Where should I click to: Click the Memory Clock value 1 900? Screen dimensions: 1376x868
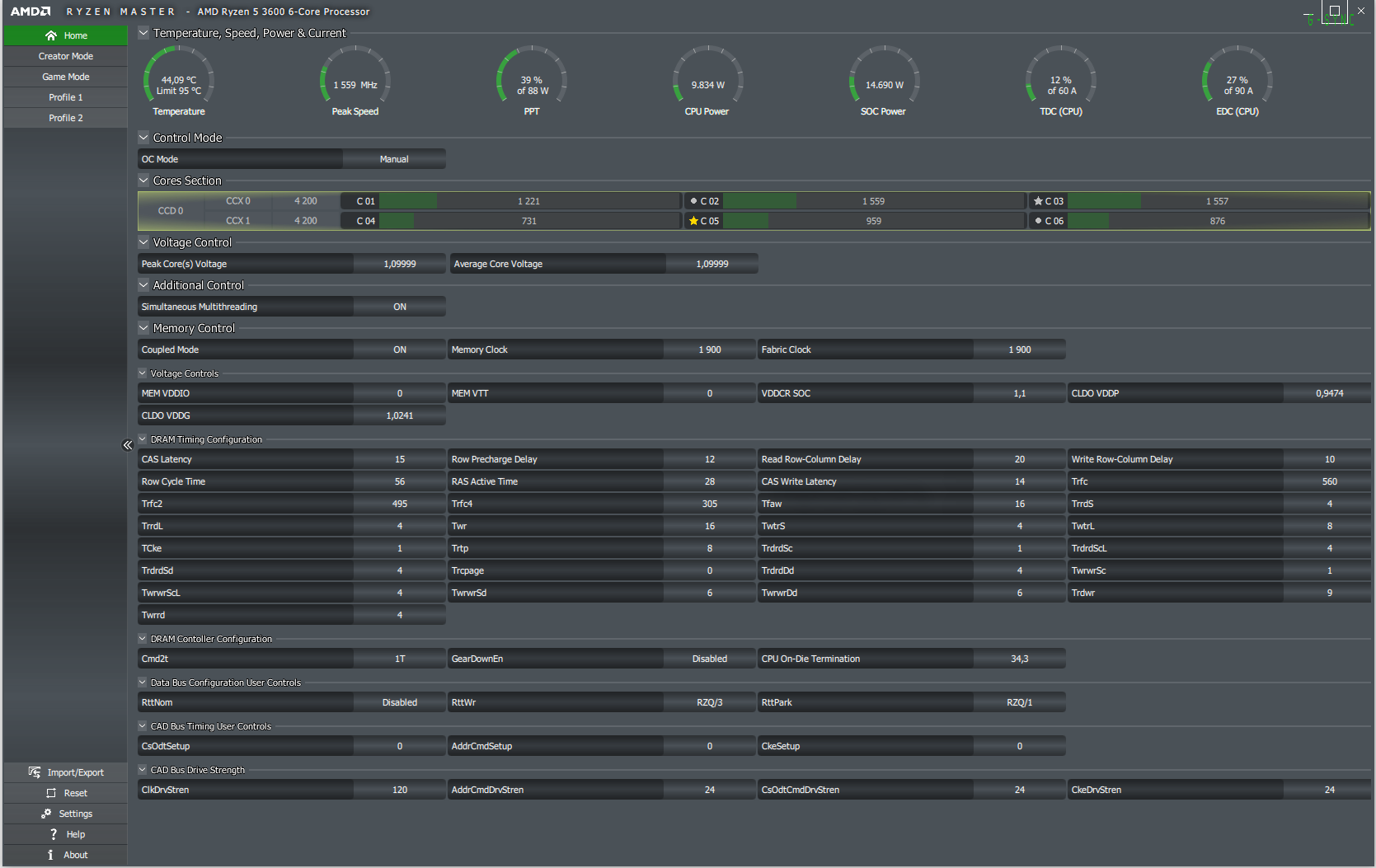(710, 350)
